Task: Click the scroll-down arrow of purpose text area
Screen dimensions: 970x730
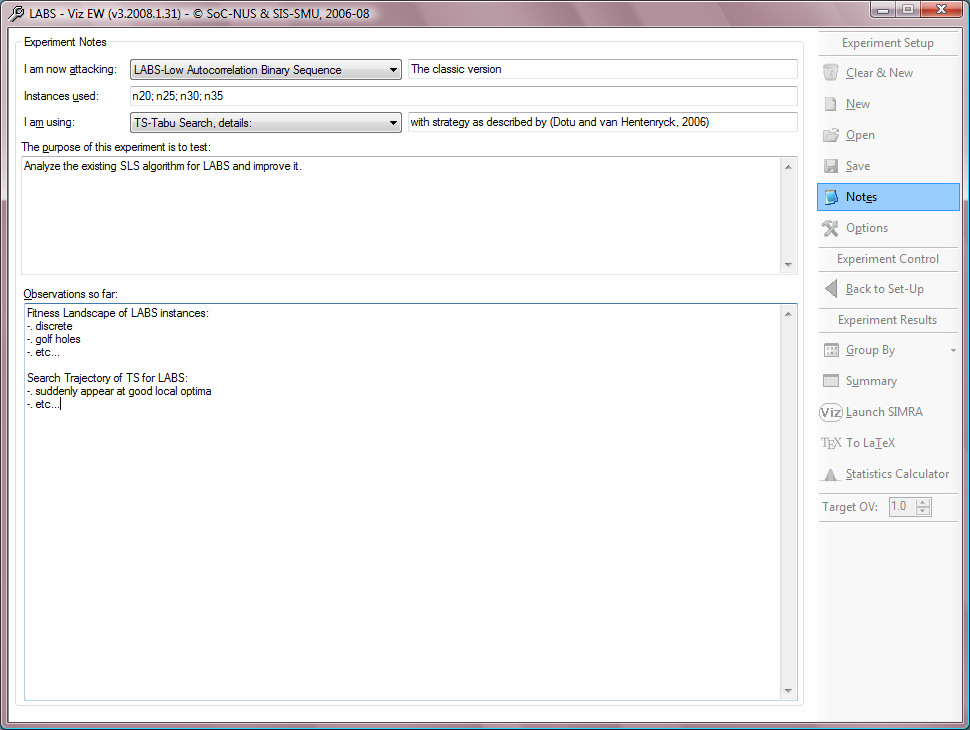Action: point(788,265)
